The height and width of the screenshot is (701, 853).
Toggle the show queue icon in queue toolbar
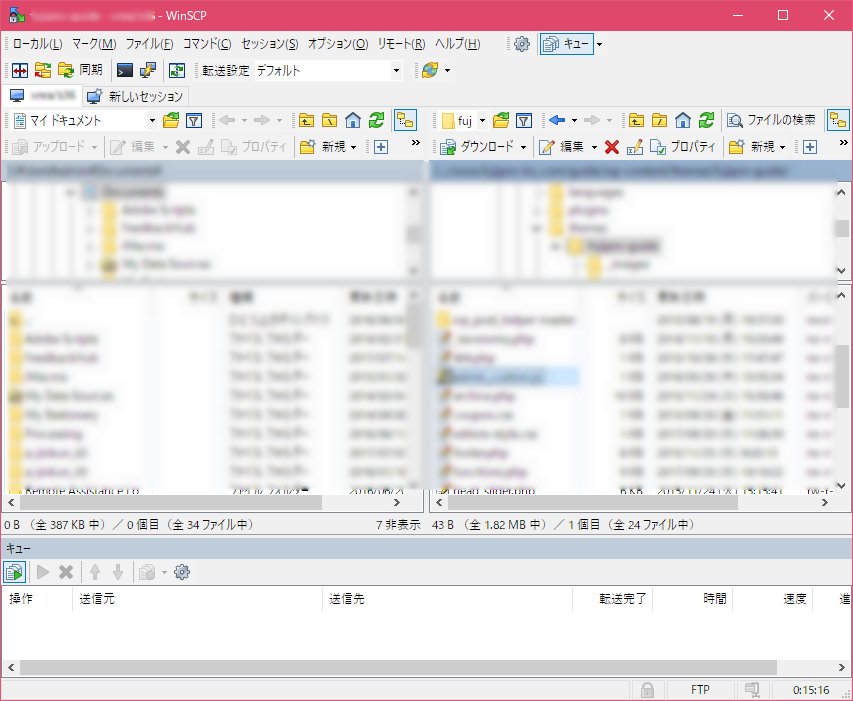point(15,572)
